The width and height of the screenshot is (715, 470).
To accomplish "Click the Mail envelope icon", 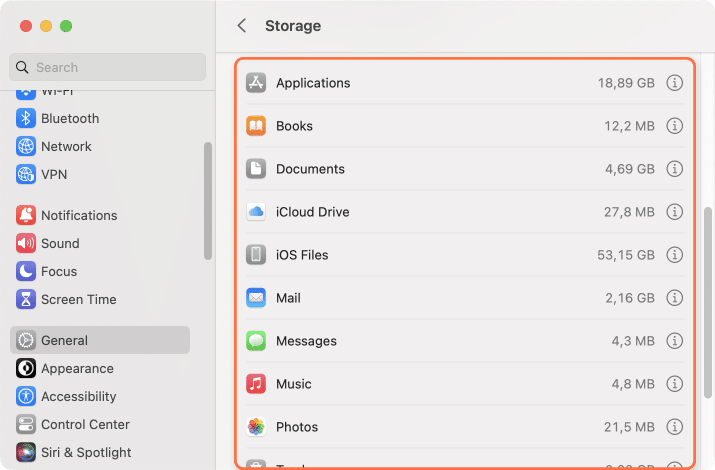I will click(x=256, y=298).
